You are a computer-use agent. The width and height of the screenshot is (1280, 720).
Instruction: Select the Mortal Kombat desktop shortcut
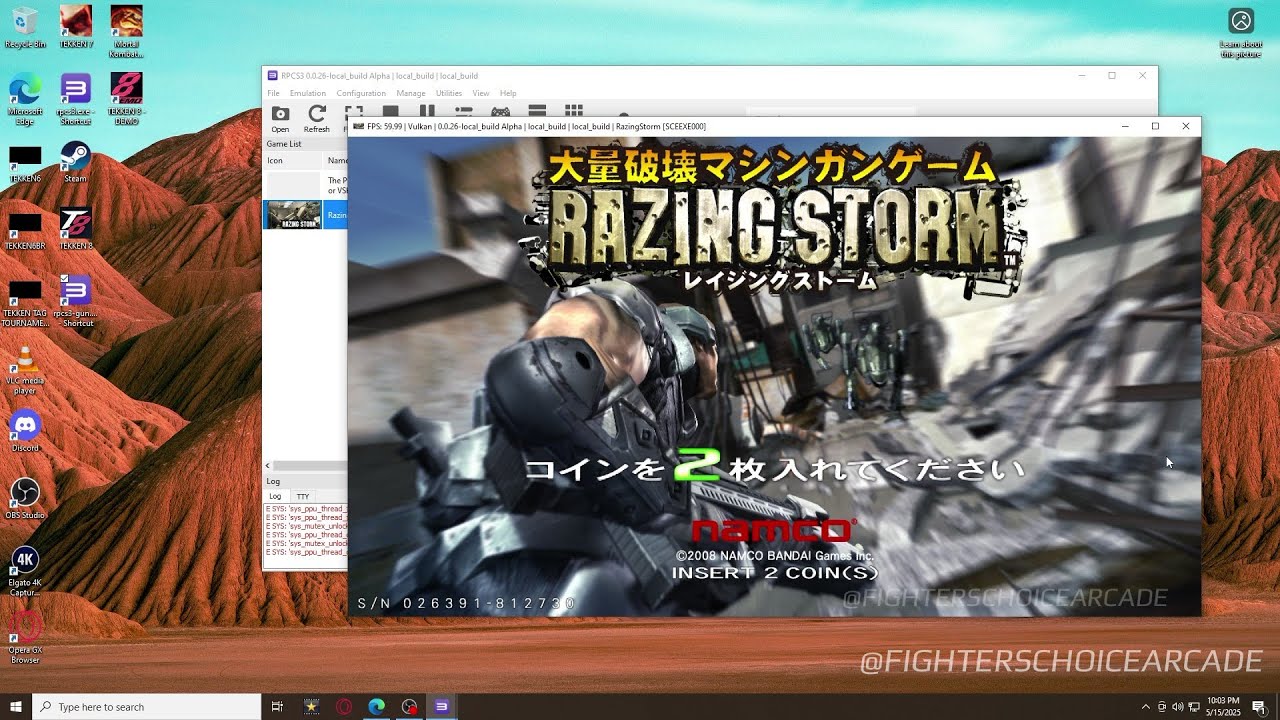[x=126, y=32]
